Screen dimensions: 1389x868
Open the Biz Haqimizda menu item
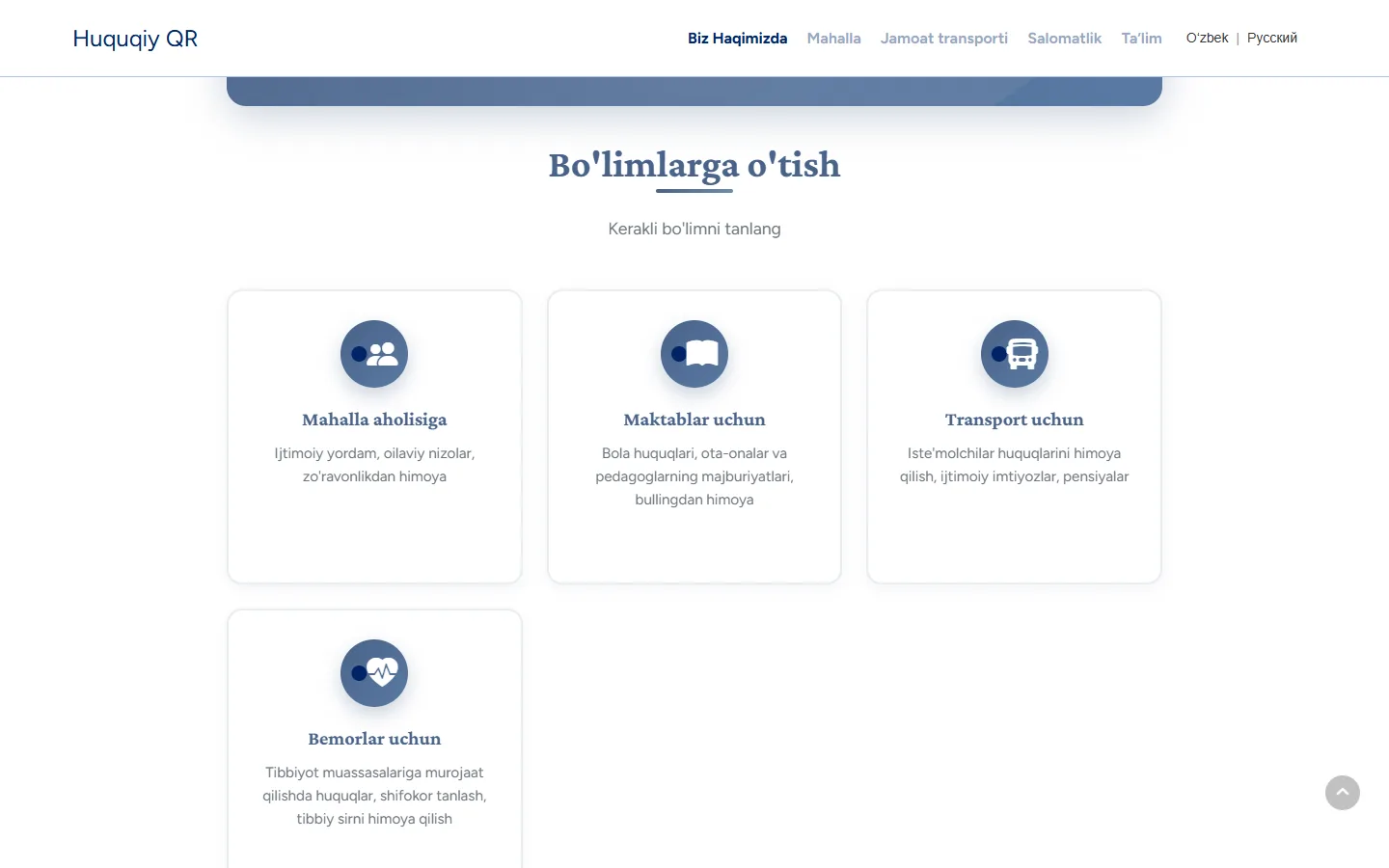pos(737,39)
